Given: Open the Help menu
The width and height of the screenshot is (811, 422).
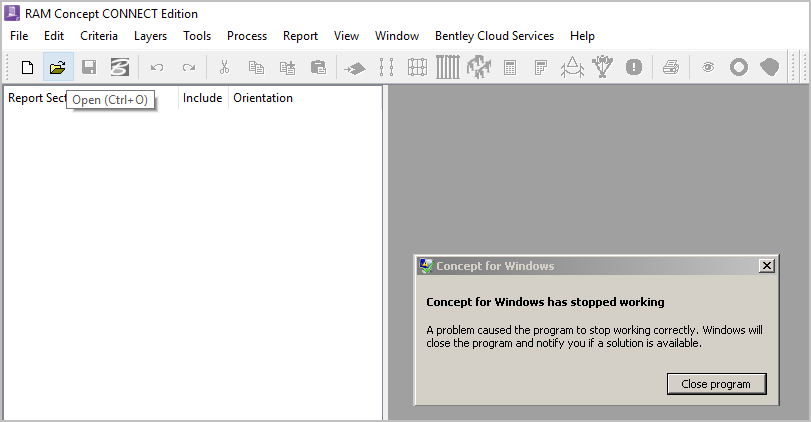Looking at the screenshot, I should click(x=582, y=36).
